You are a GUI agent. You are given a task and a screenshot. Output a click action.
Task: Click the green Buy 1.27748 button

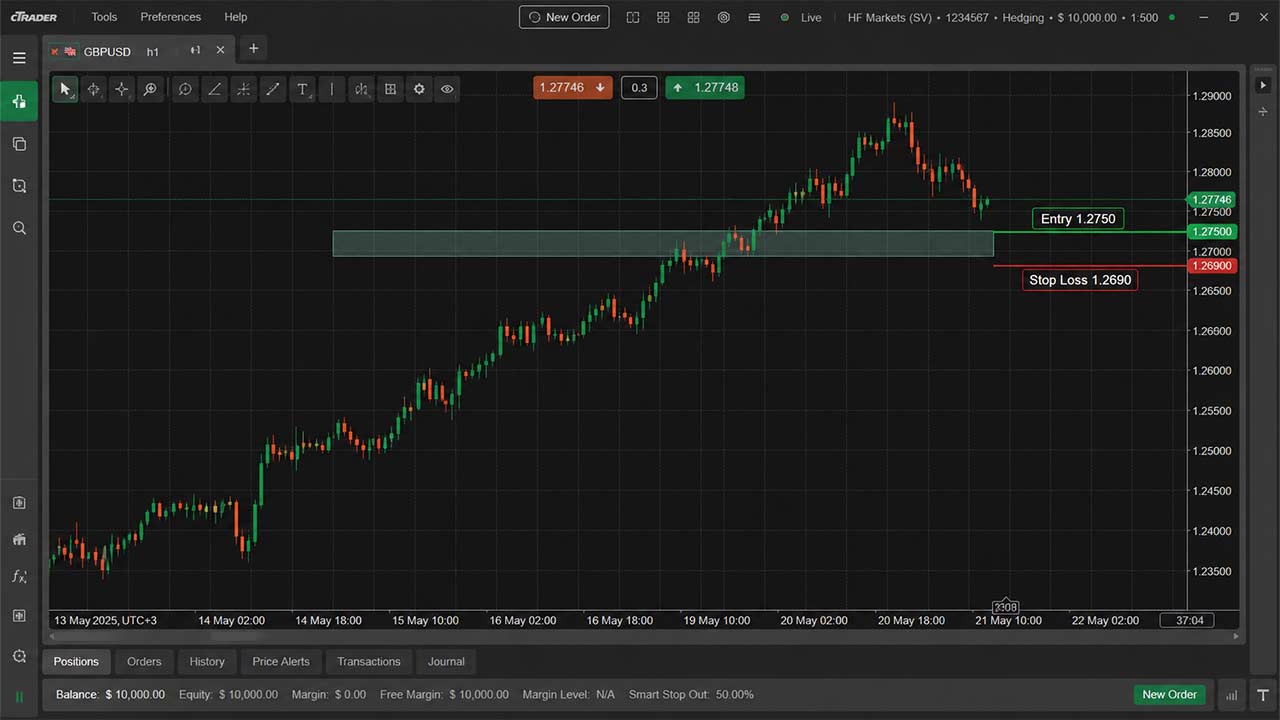coord(706,88)
